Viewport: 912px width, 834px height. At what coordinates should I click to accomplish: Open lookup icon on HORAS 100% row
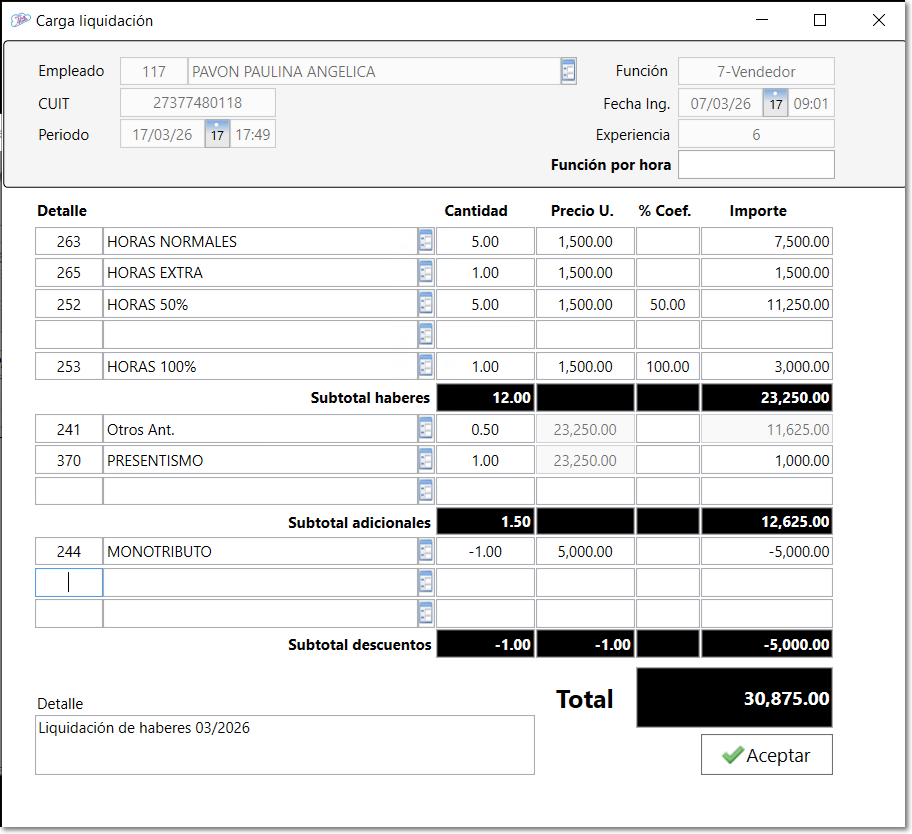(x=425, y=366)
